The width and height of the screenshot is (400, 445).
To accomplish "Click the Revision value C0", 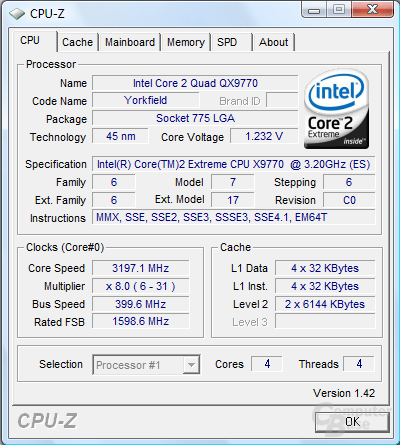I will coord(349,200).
